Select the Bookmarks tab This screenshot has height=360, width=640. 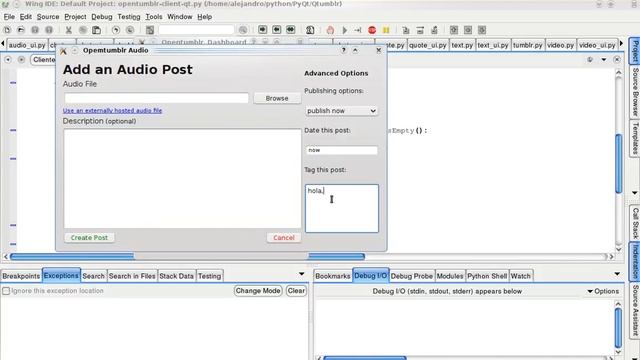[x=333, y=276]
